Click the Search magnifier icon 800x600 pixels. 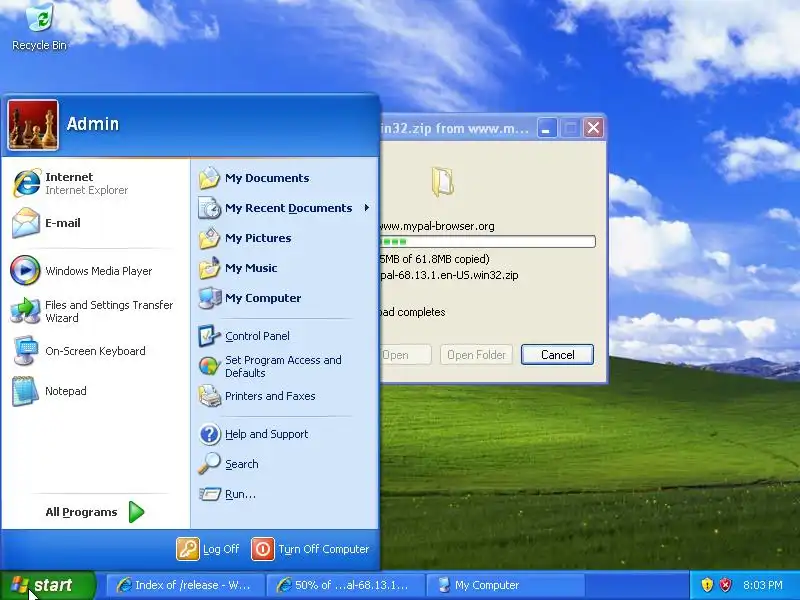[209, 464]
